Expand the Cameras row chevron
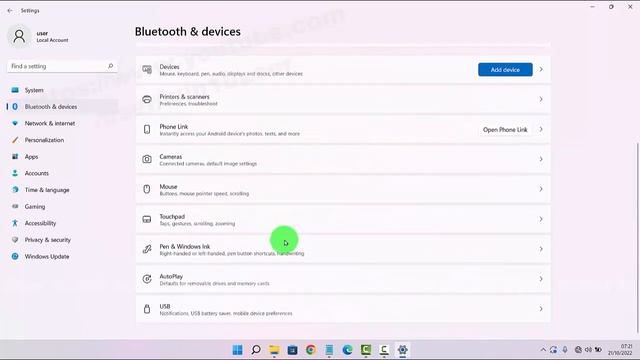Image resolution: width=640 pixels, height=360 pixels. point(541,160)
